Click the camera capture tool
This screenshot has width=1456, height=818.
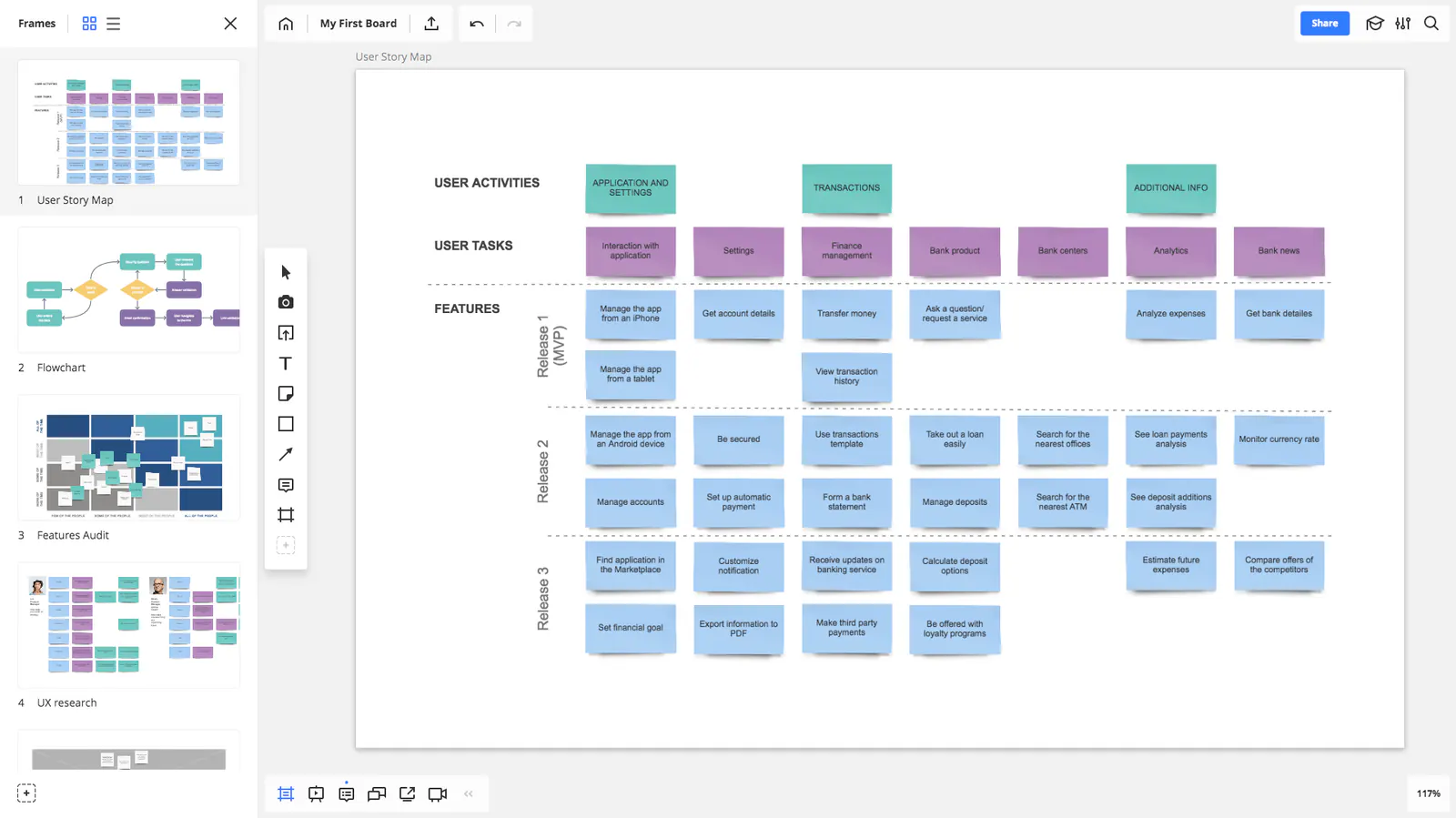pos(286,302)
